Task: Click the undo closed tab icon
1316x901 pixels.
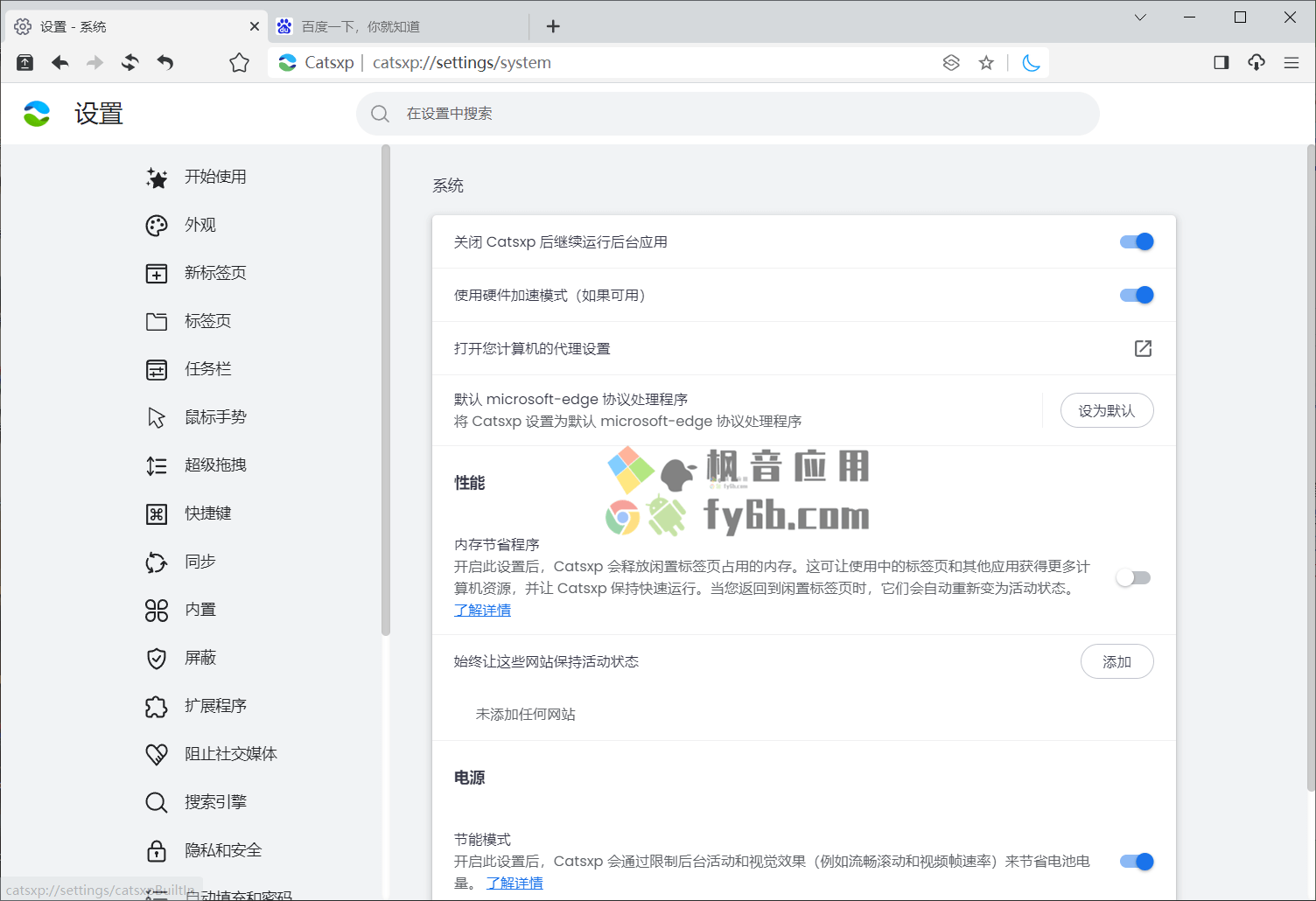Action: pyautogui.click(x=165, y=62)
